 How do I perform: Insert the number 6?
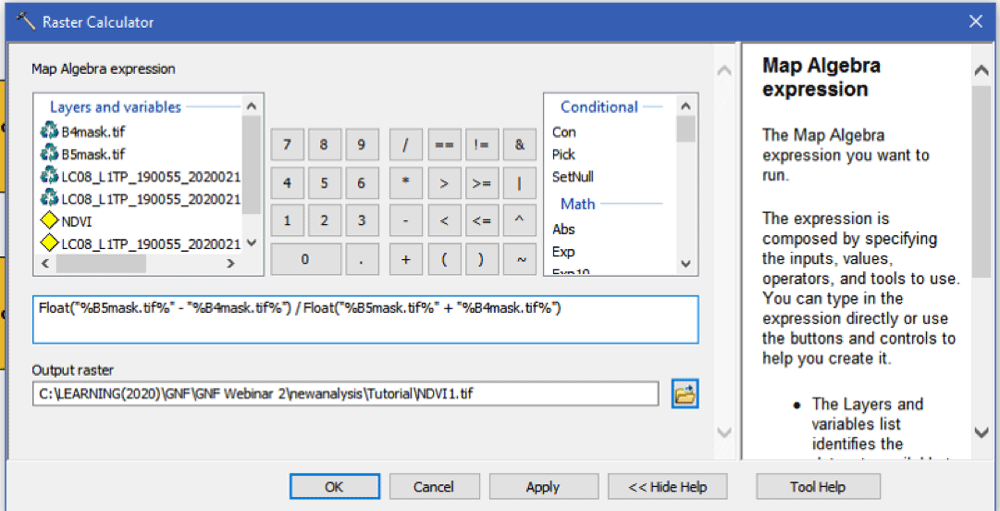(x=362, y=183)
